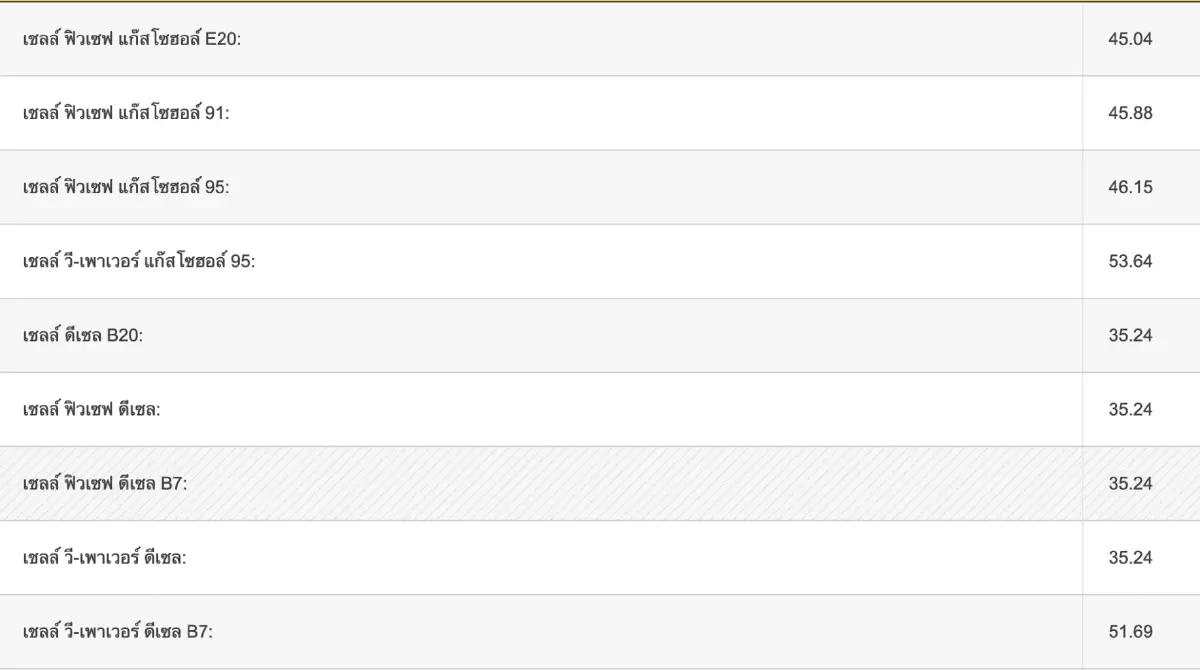Viewport: 1200px width, 670px height.
Task: Select highlighted เชลล์ ฟิวเซฟ ดีเซล B7 row
Action: (x=600, y=483)
